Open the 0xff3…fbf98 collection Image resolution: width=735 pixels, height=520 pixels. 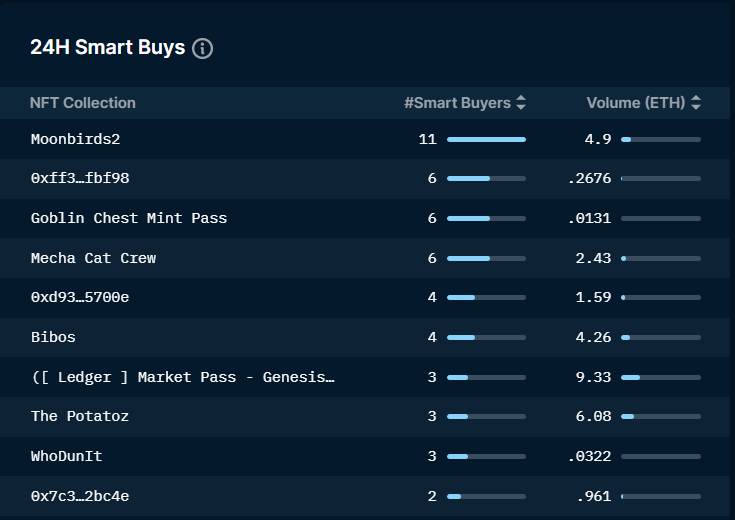80,178
